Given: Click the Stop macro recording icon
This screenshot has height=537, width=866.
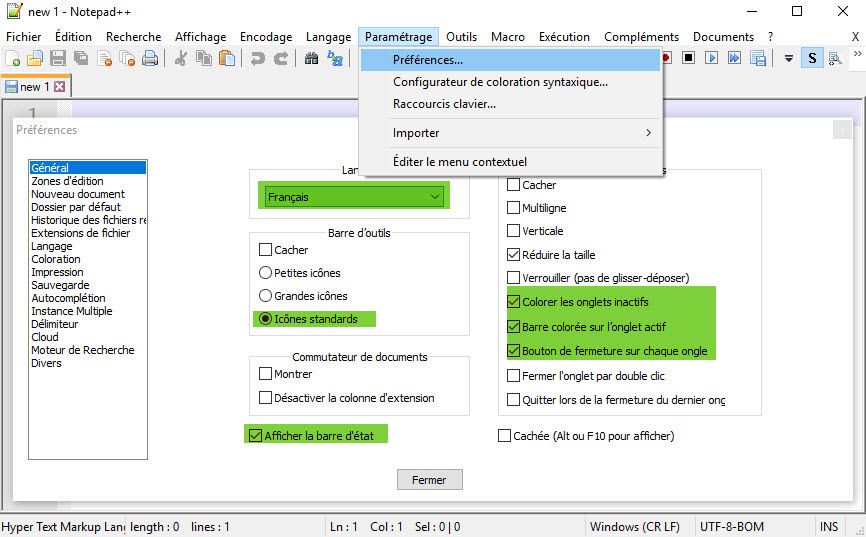Looking at the screenshot, I should [688, 57].
